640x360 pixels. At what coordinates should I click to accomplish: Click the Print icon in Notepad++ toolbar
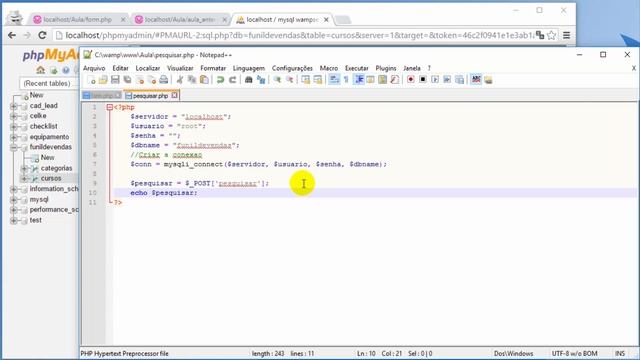tap(164, 80)
